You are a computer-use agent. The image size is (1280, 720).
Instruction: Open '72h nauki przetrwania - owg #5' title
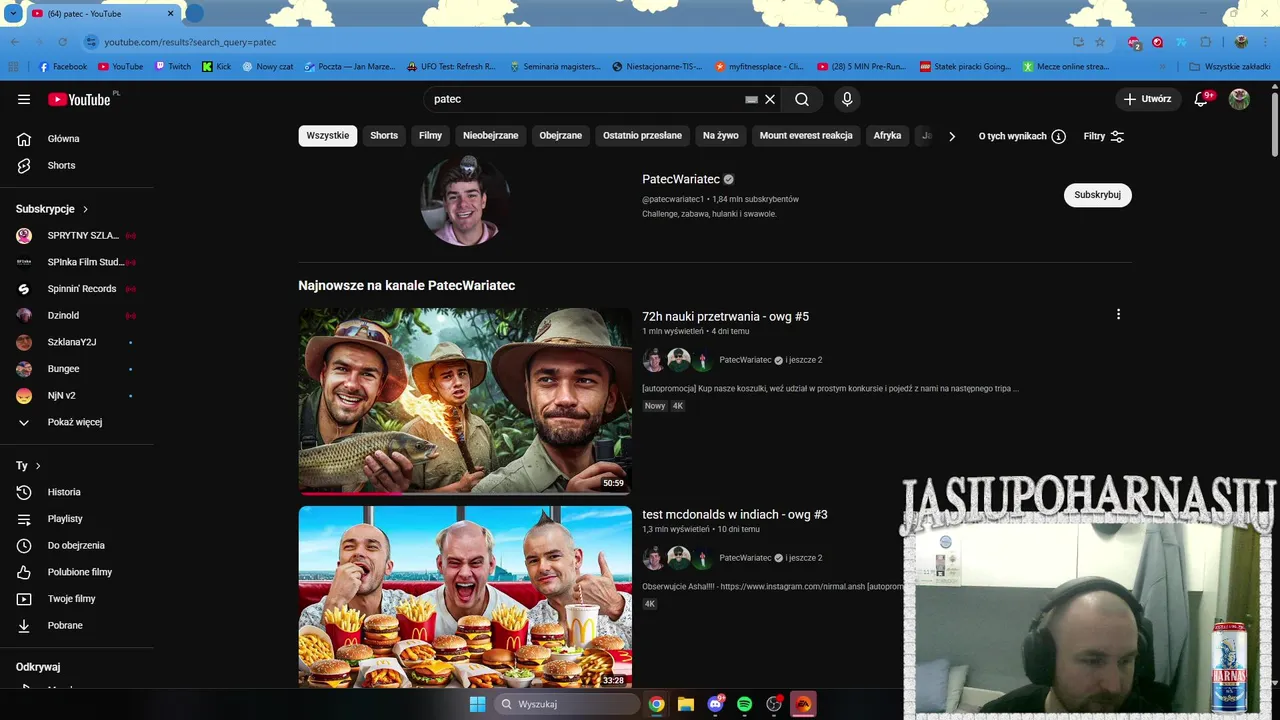tap(725, 316)
